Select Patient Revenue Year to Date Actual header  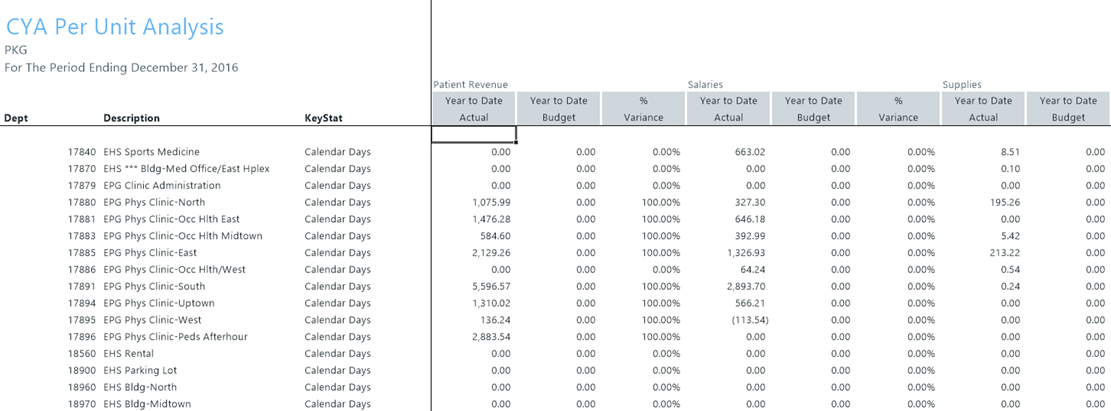click(473, 109)
